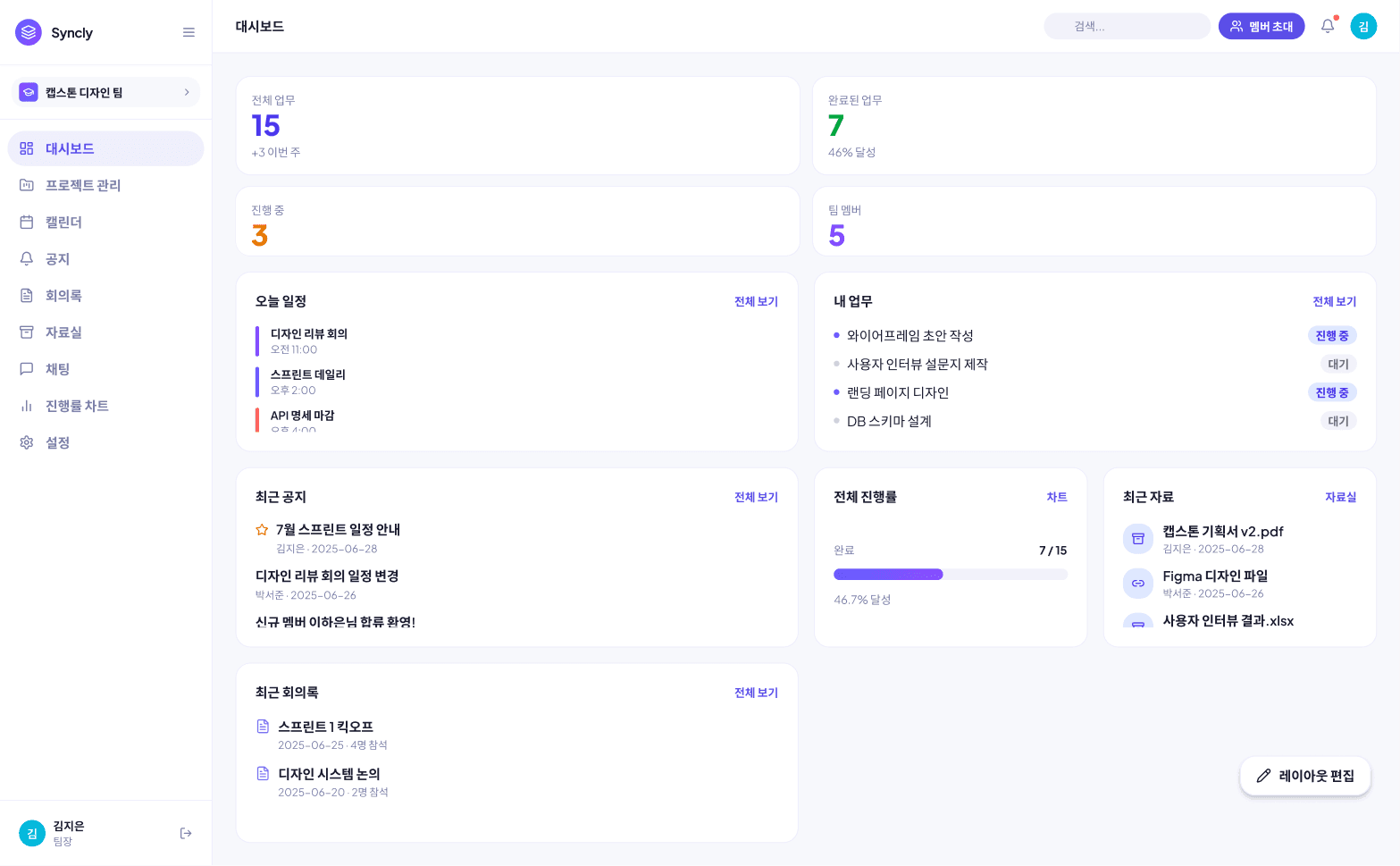Click the 완료된 업무 stat card showing 7

click(1094, 125)
